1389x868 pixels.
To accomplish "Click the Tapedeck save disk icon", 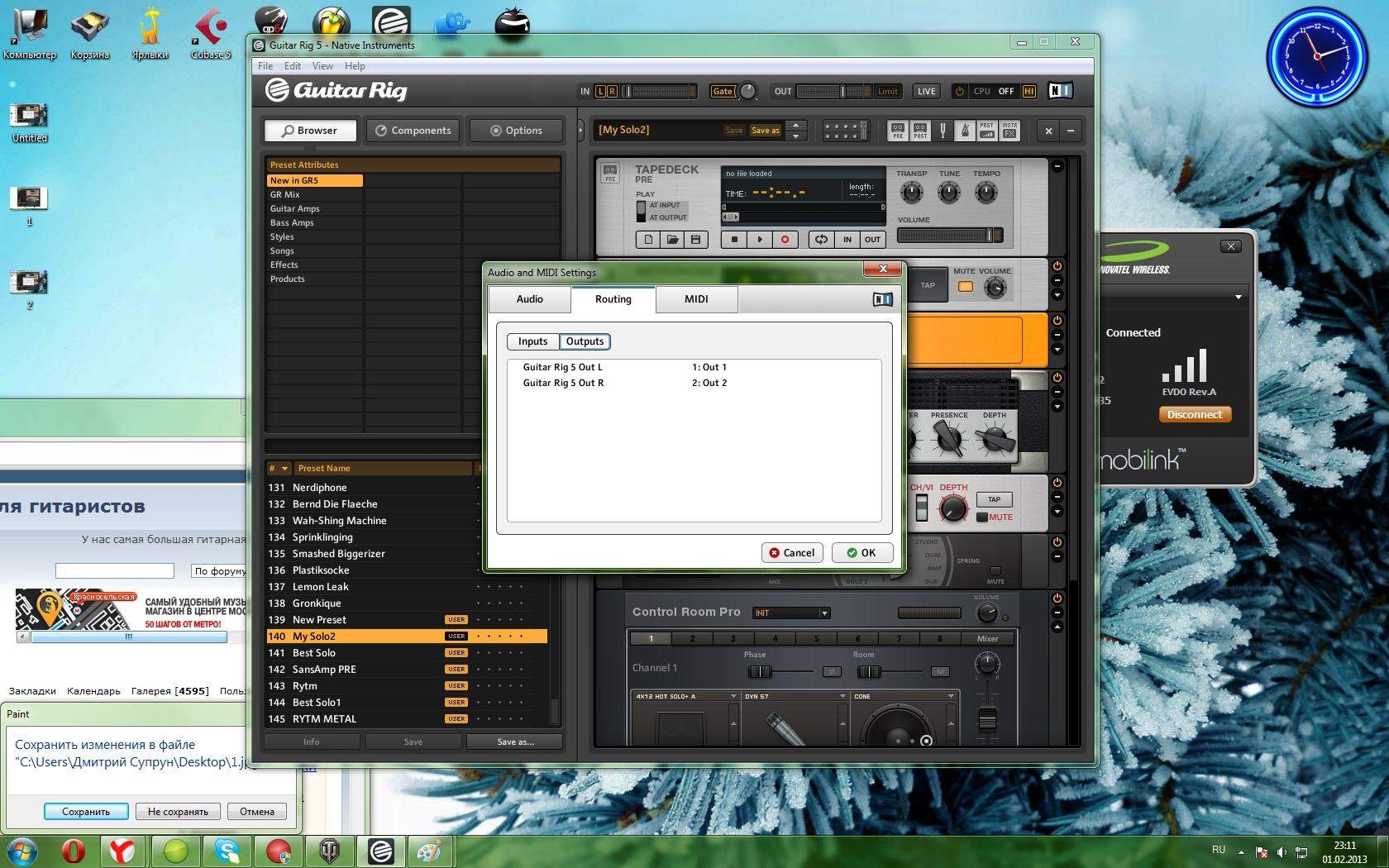I will coord(695,240).
